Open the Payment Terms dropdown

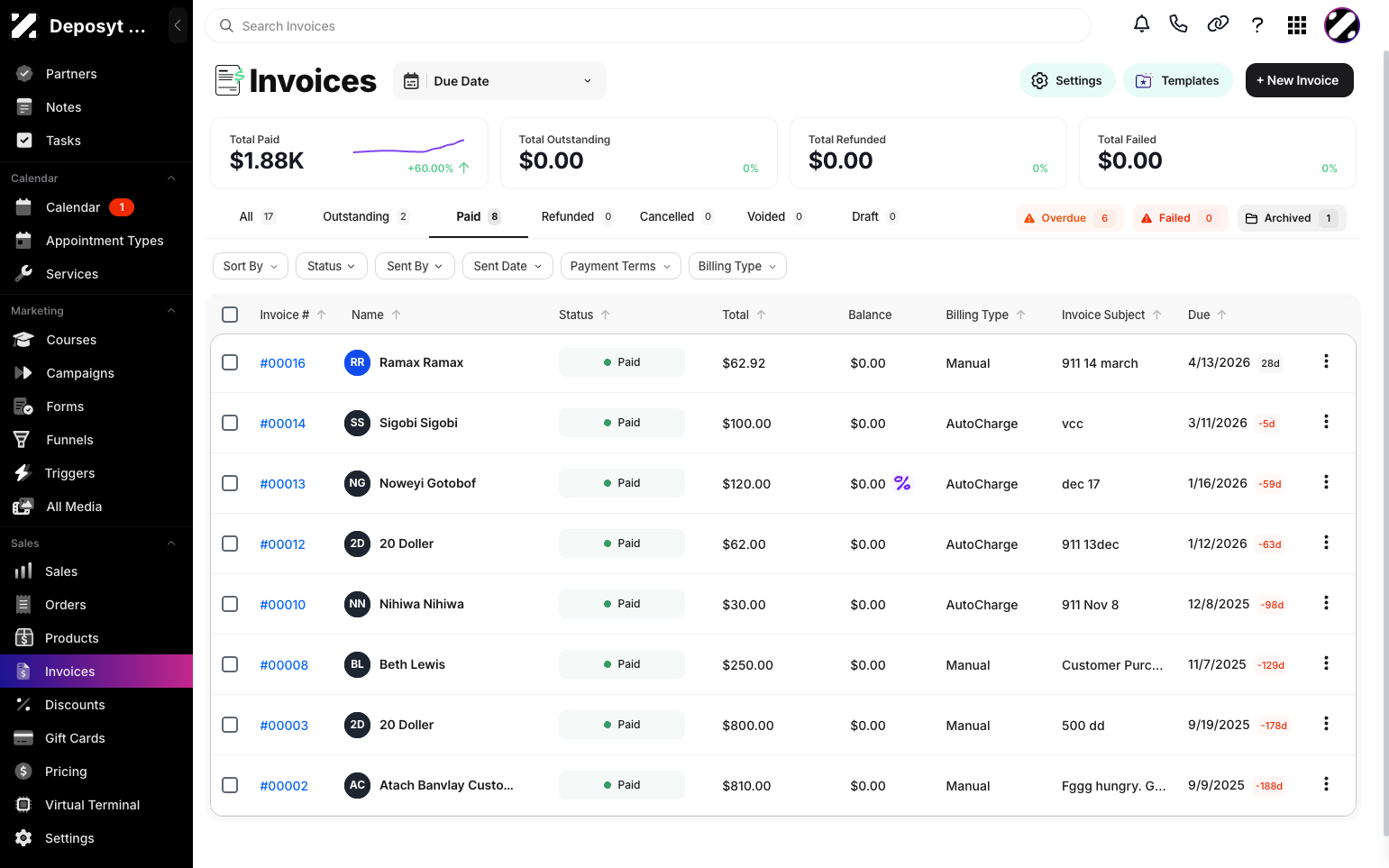tap(620, 266)
